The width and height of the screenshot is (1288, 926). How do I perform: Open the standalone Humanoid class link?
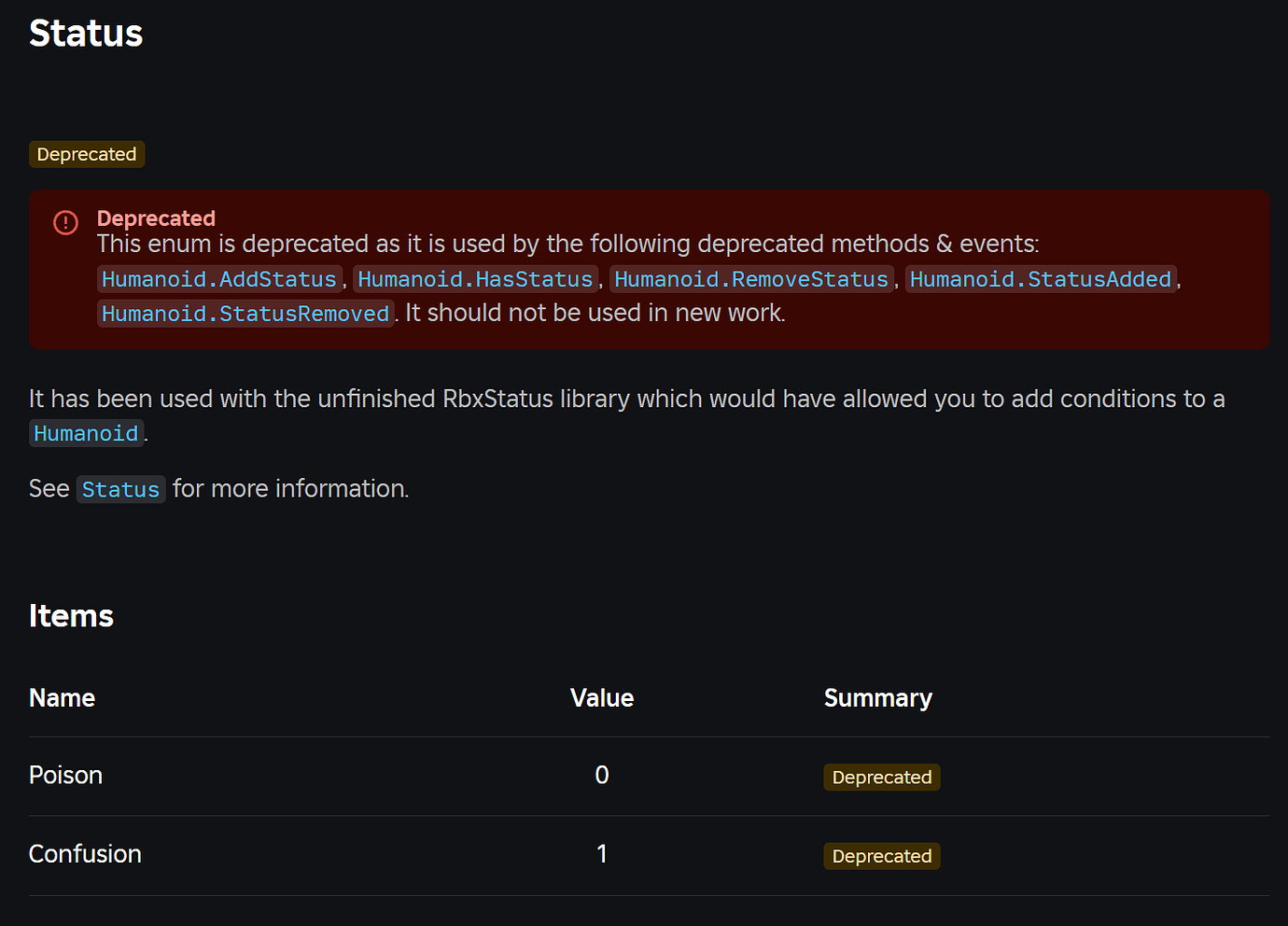tap(86, 433)
